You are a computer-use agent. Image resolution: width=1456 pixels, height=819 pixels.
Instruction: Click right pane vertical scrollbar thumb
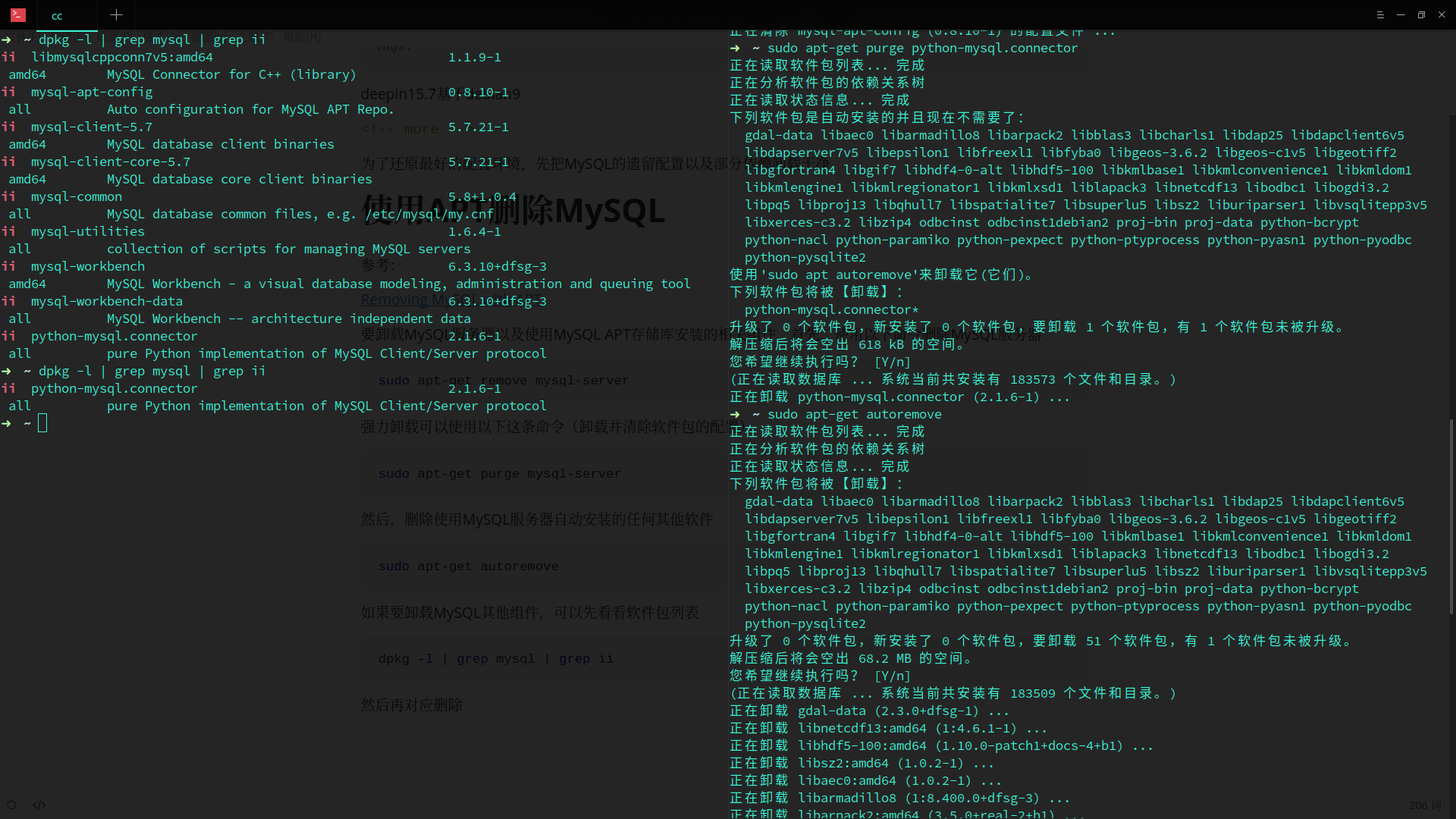pyautogui.click(x=1451, y=516)
